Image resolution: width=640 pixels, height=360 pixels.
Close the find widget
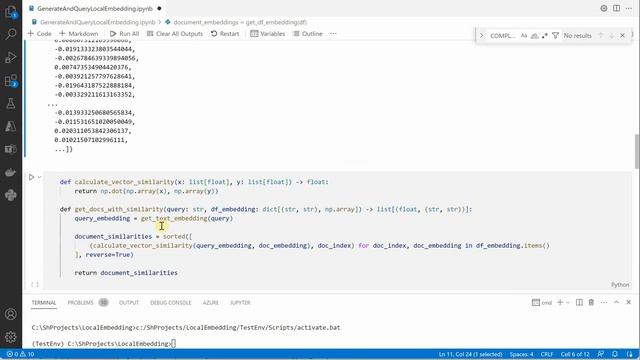pyautogui.click(x=622, y=36)
